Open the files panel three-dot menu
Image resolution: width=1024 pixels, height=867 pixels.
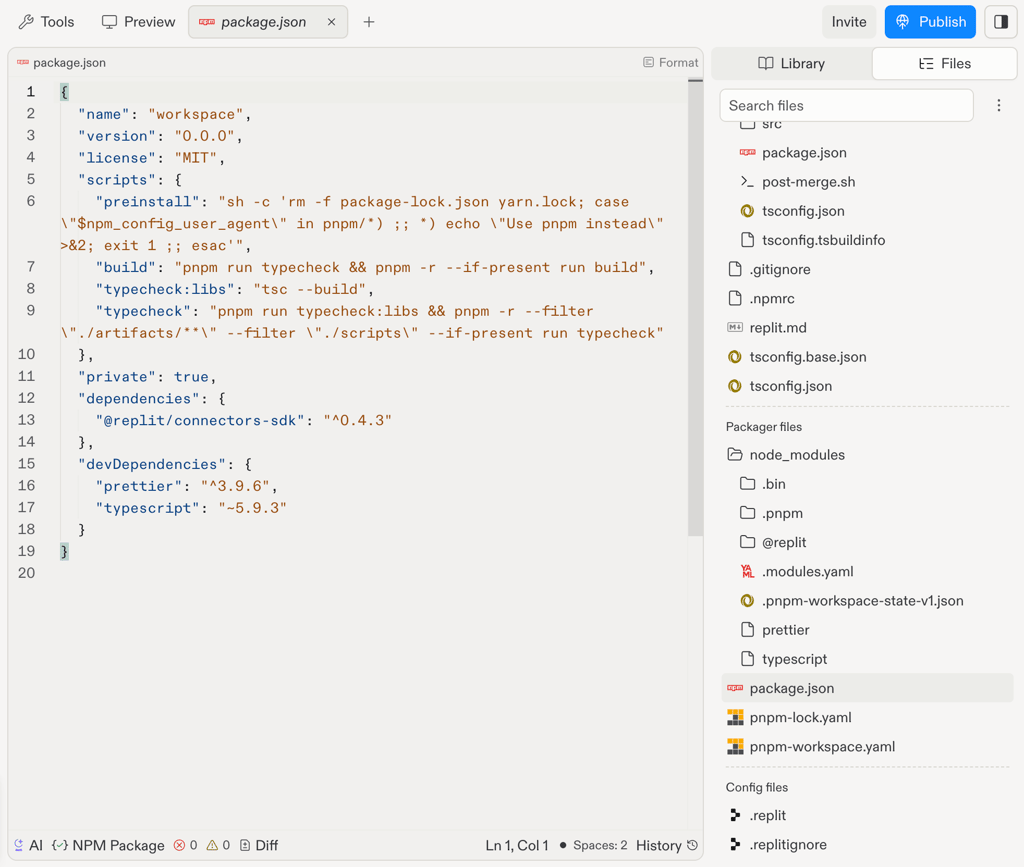click(x=999, y=106)
